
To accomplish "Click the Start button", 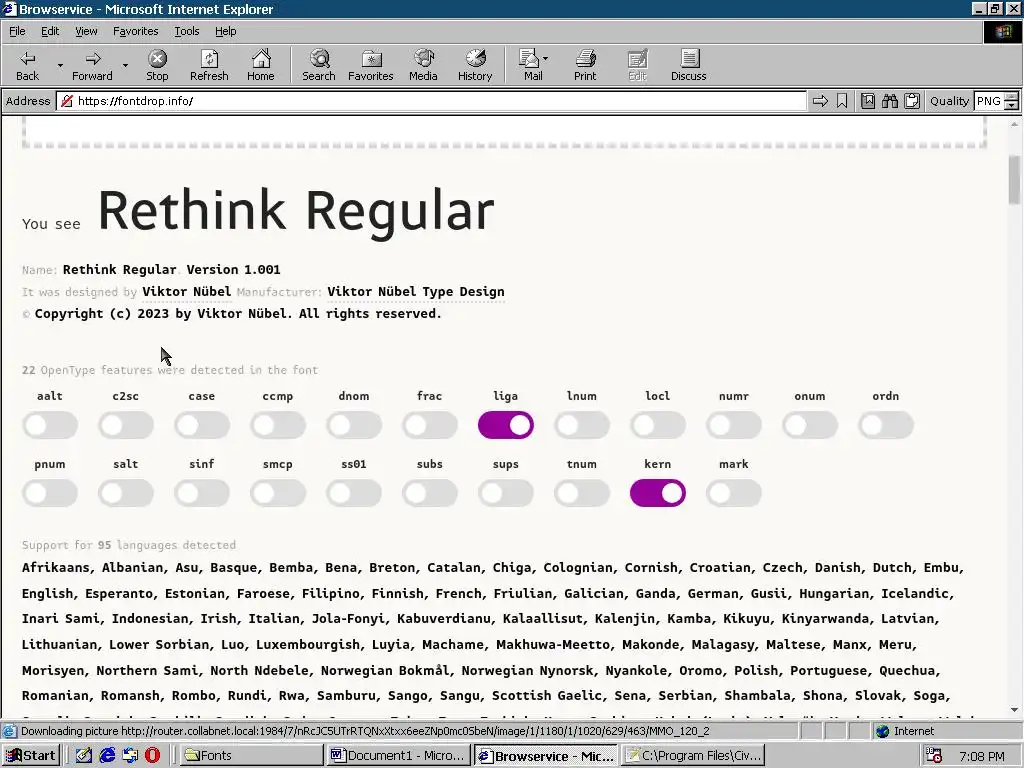I will (x=31, y=756).
